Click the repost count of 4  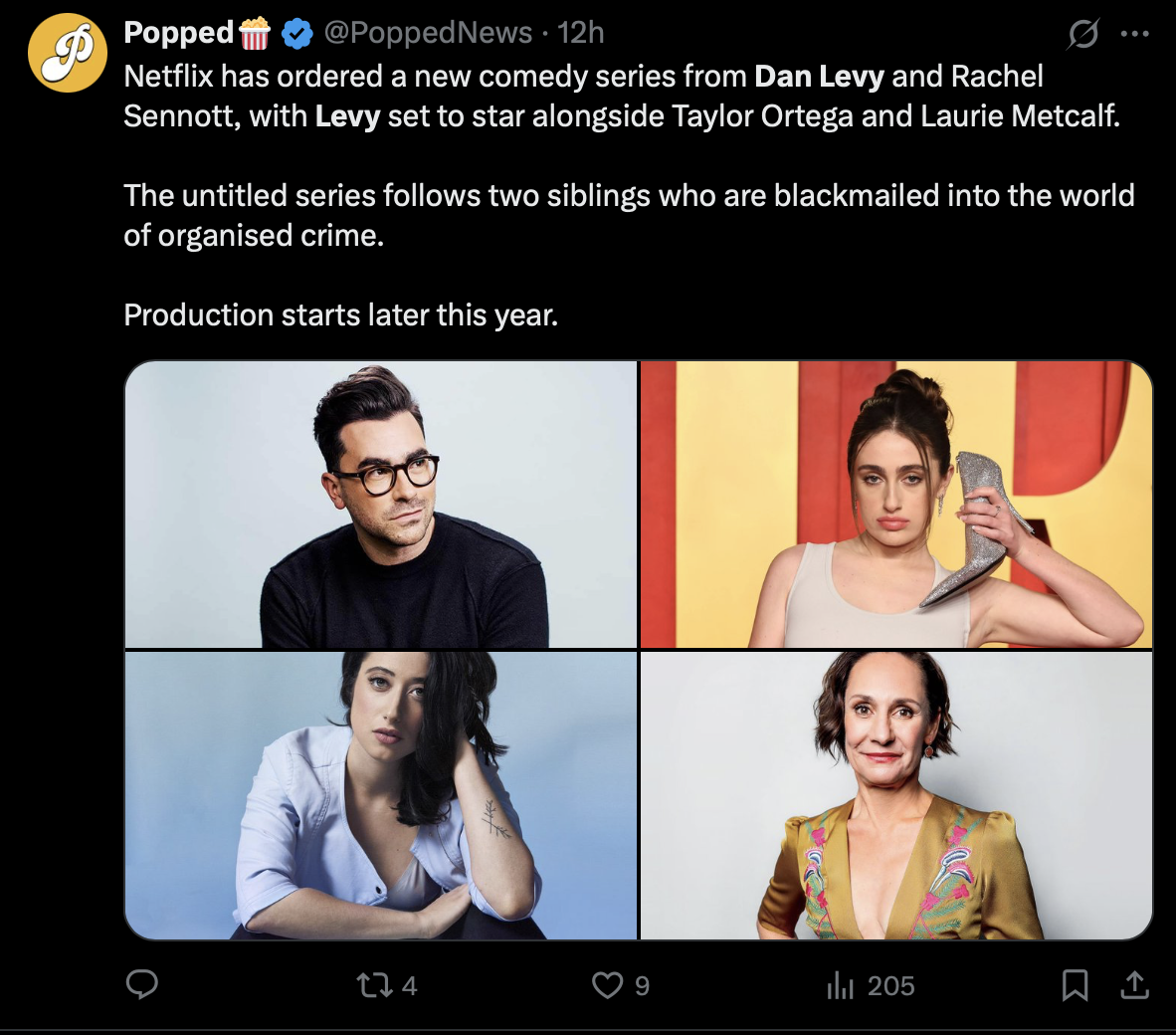[409, 985]
